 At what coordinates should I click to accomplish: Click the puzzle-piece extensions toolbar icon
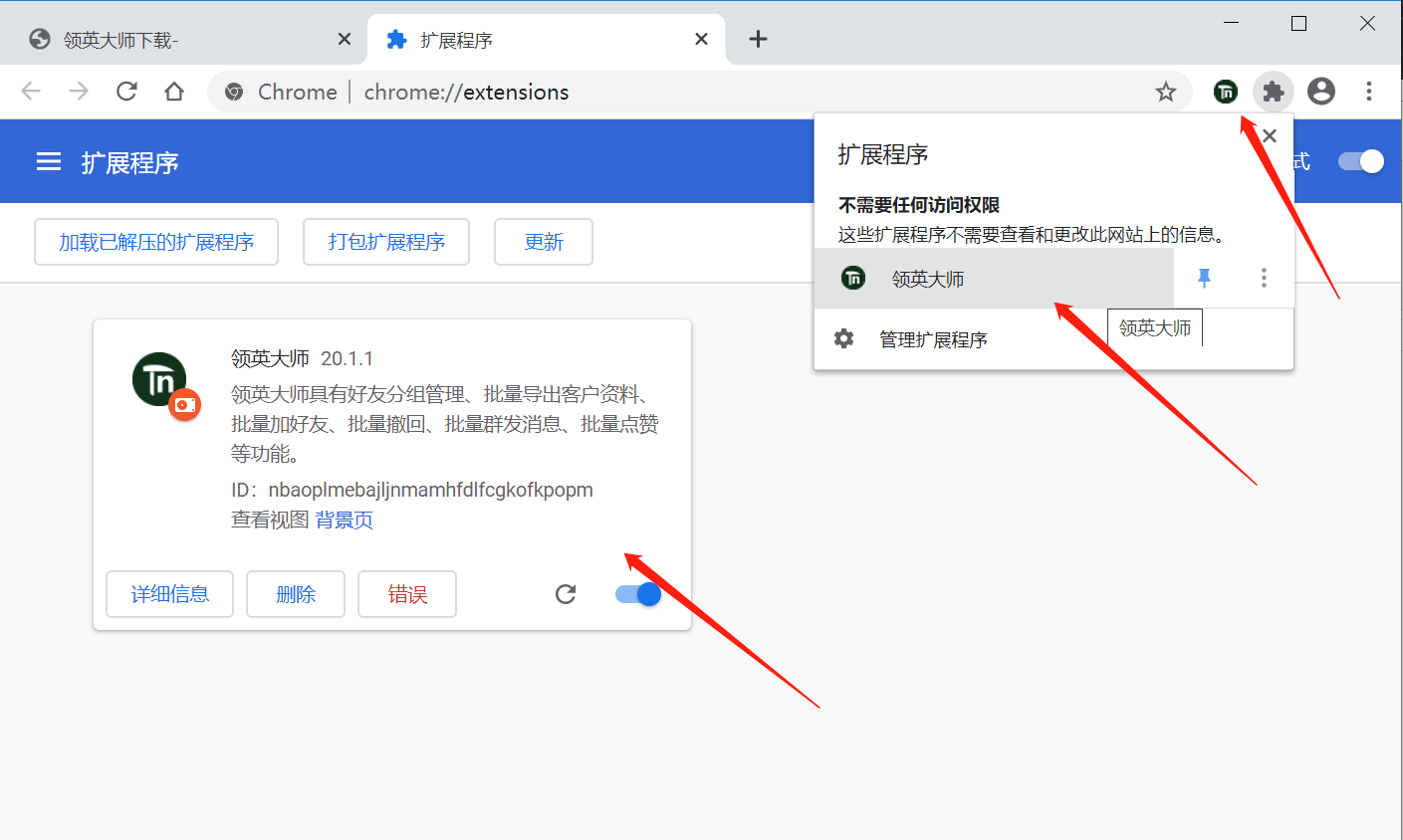point(1273,92)
